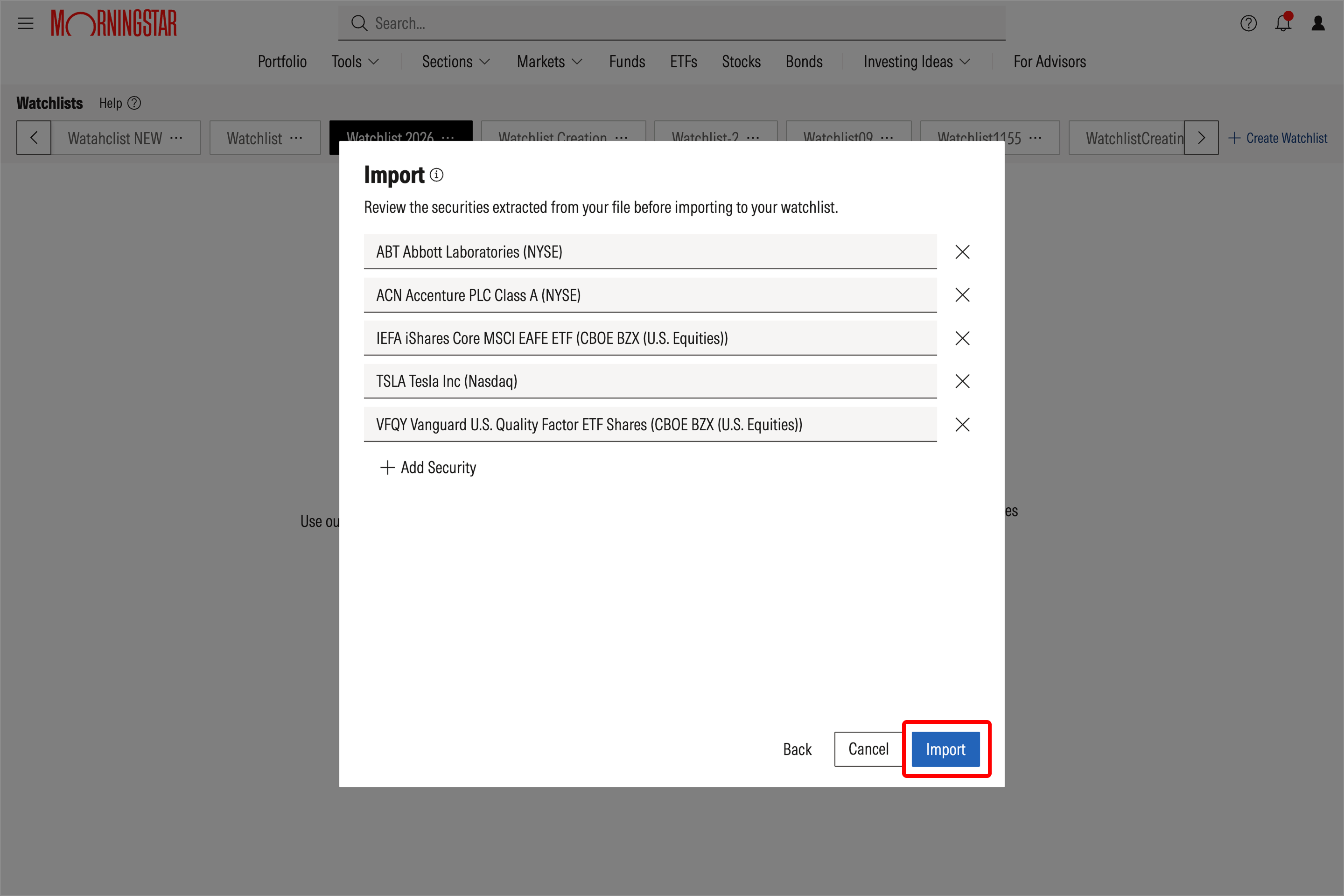Open the hamburger menu icon
Screen dimensions: 1344x896
point(25,23)
